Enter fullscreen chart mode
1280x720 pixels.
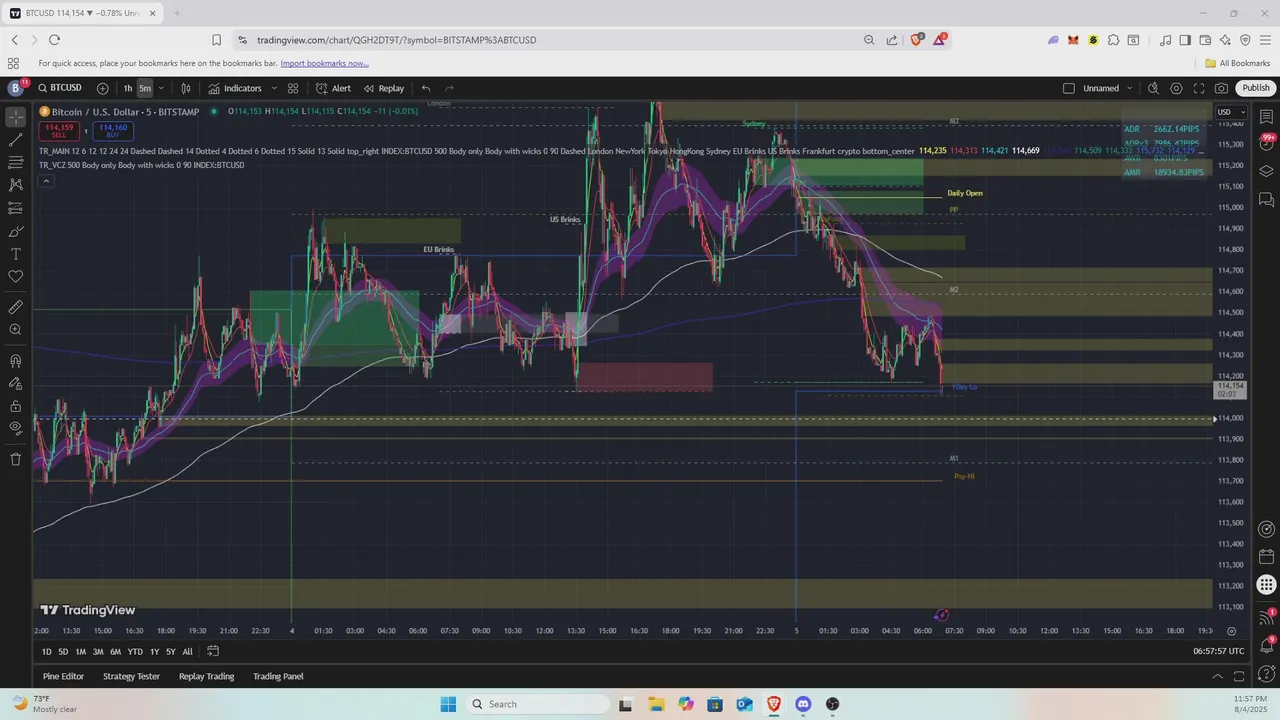coord(1199,88)
